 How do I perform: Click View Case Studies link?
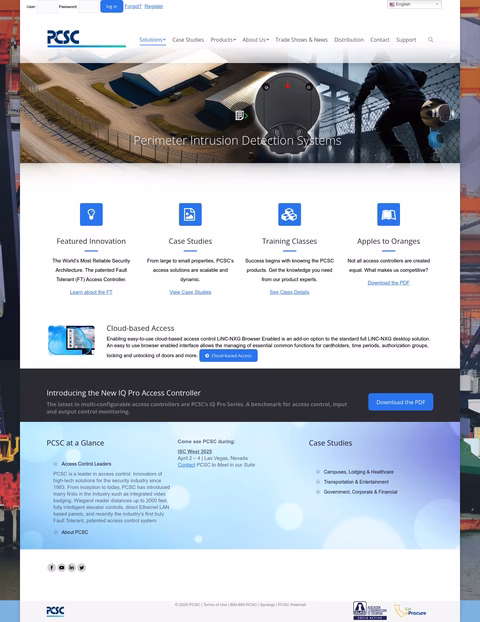point(190,292)
